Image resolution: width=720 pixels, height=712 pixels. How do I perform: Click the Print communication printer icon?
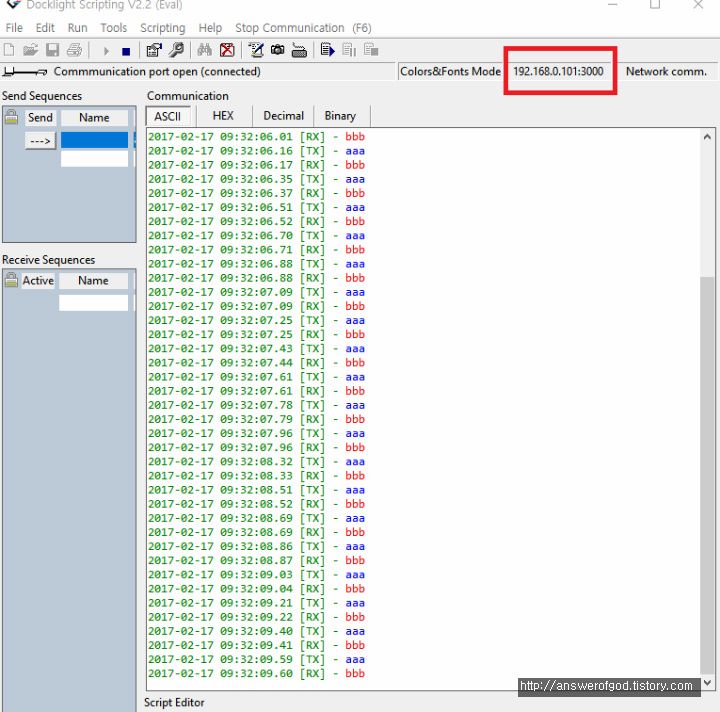pos(74,50)
